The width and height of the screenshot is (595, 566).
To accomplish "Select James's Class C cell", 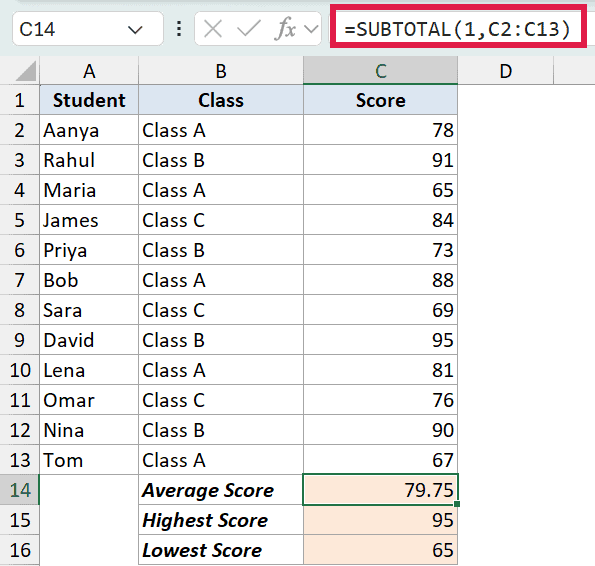I will [221, 220].
